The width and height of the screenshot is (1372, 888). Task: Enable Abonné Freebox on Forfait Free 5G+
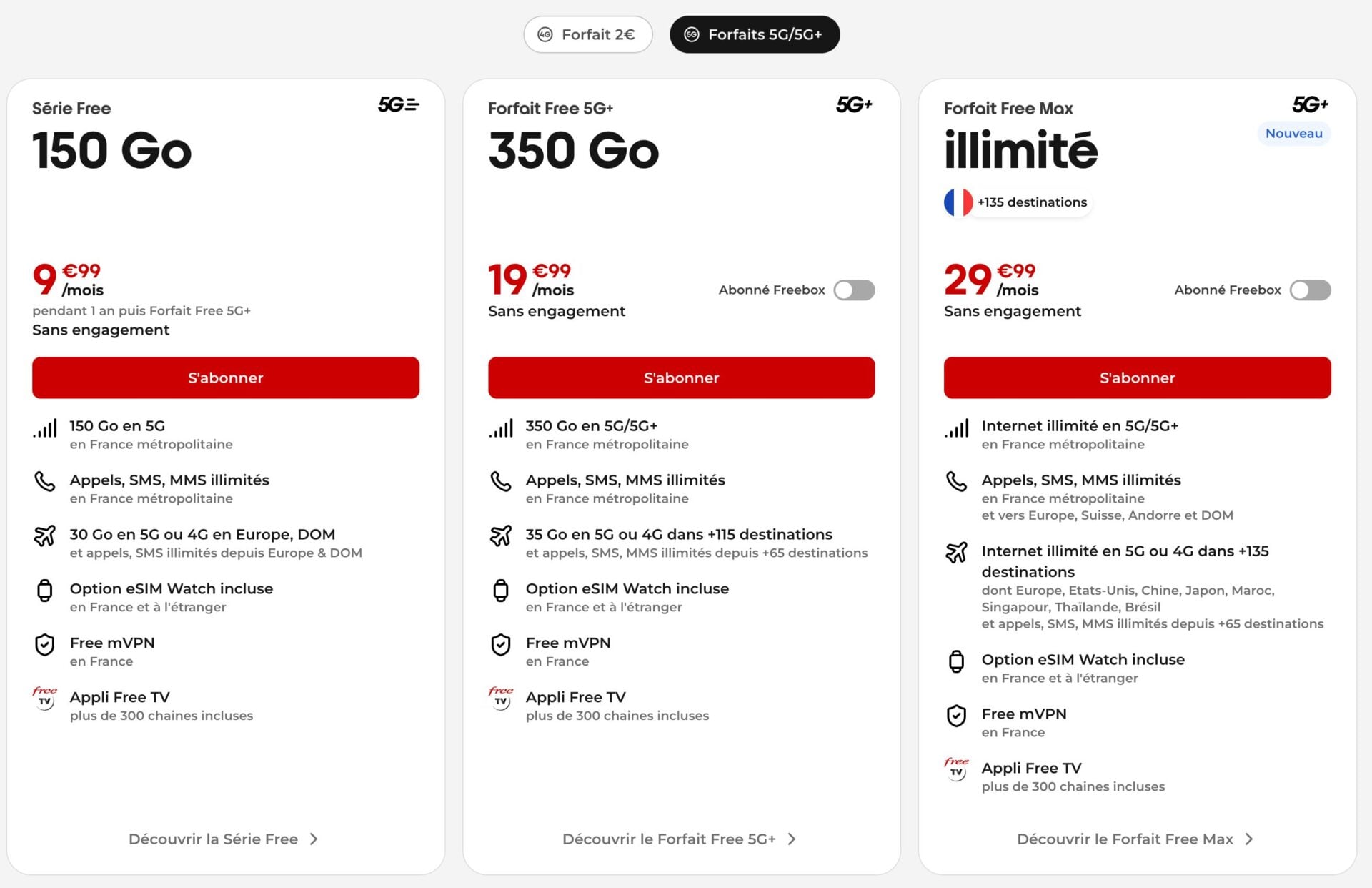point(854,290)
